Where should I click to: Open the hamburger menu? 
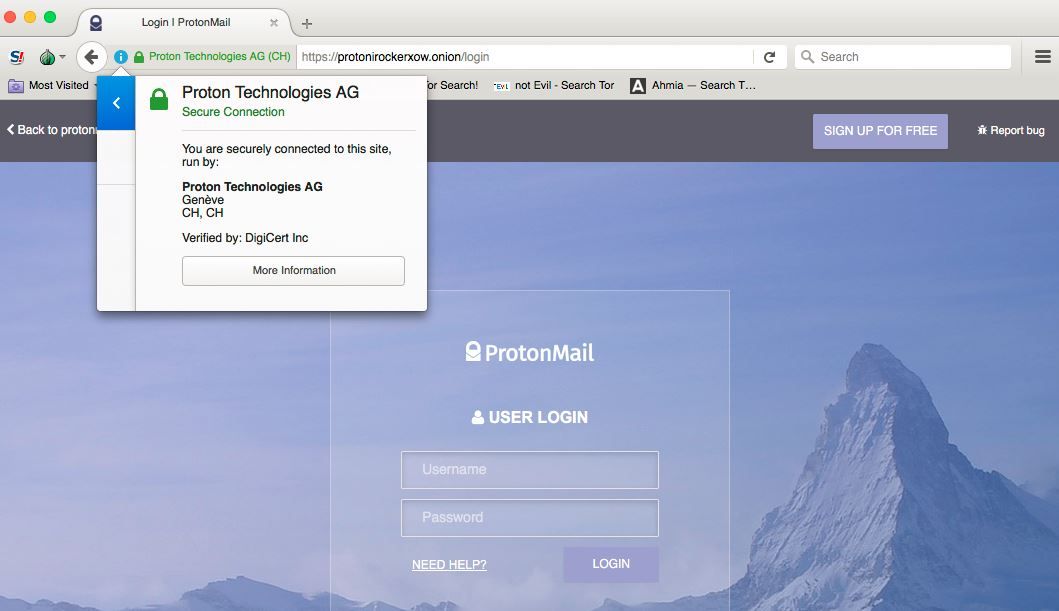[x=1043, y=57]
